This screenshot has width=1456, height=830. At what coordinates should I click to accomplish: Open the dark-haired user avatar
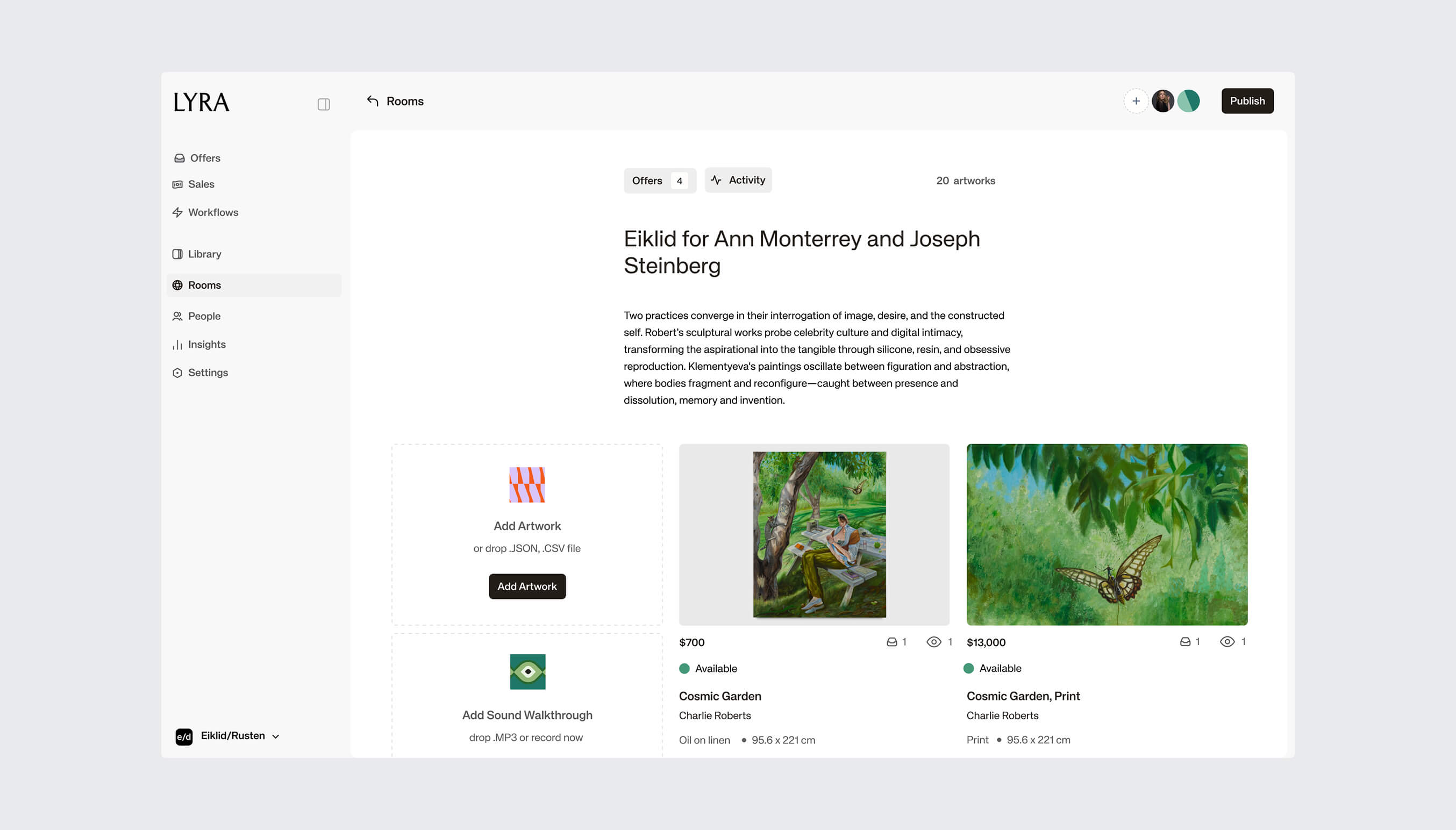[x=1162, y=101]
